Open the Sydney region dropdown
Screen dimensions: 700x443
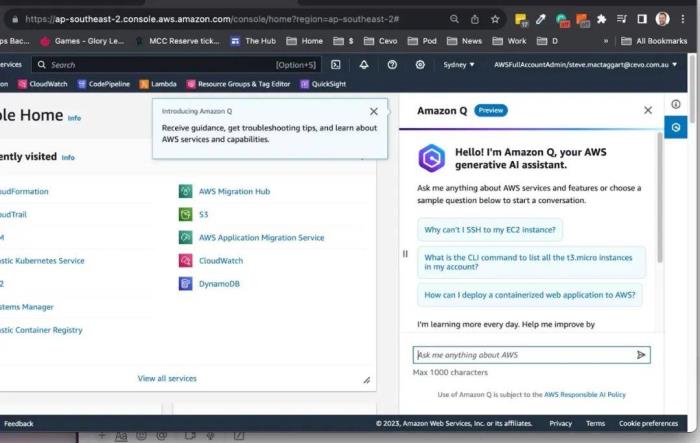click(x=458, y=65)
